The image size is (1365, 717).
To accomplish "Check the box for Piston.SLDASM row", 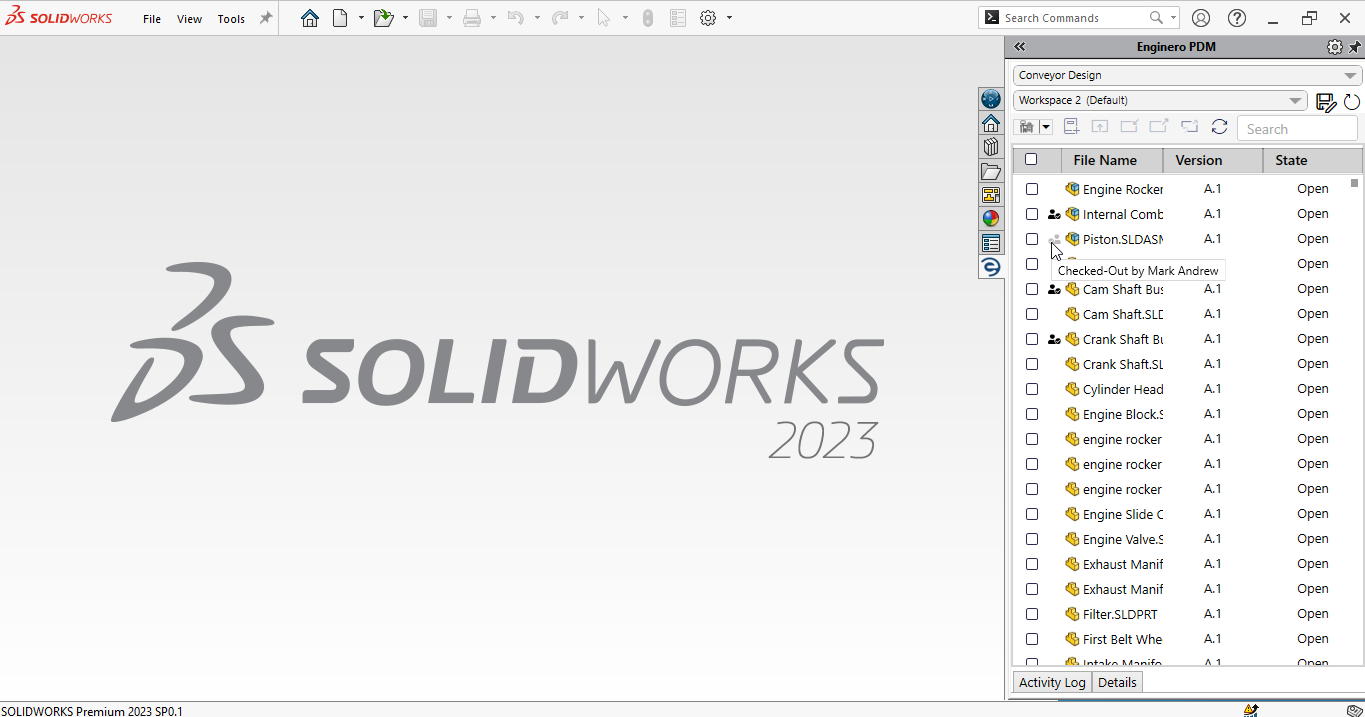I will [1032, 239].
